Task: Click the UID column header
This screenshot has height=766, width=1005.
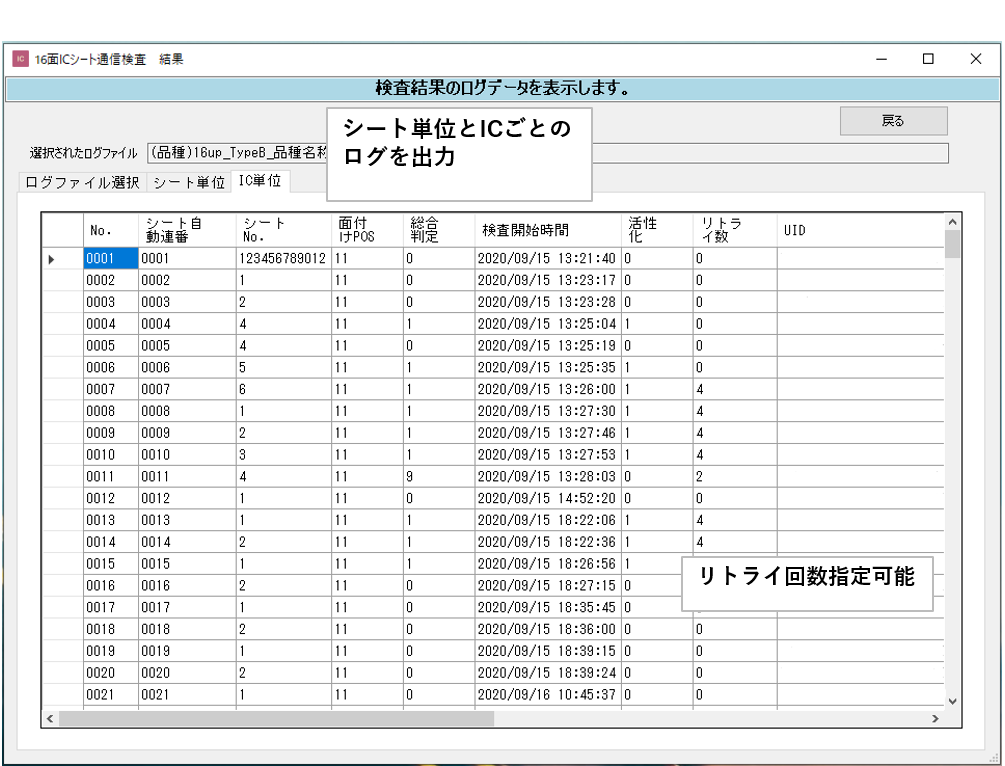Action: [861, 230]
